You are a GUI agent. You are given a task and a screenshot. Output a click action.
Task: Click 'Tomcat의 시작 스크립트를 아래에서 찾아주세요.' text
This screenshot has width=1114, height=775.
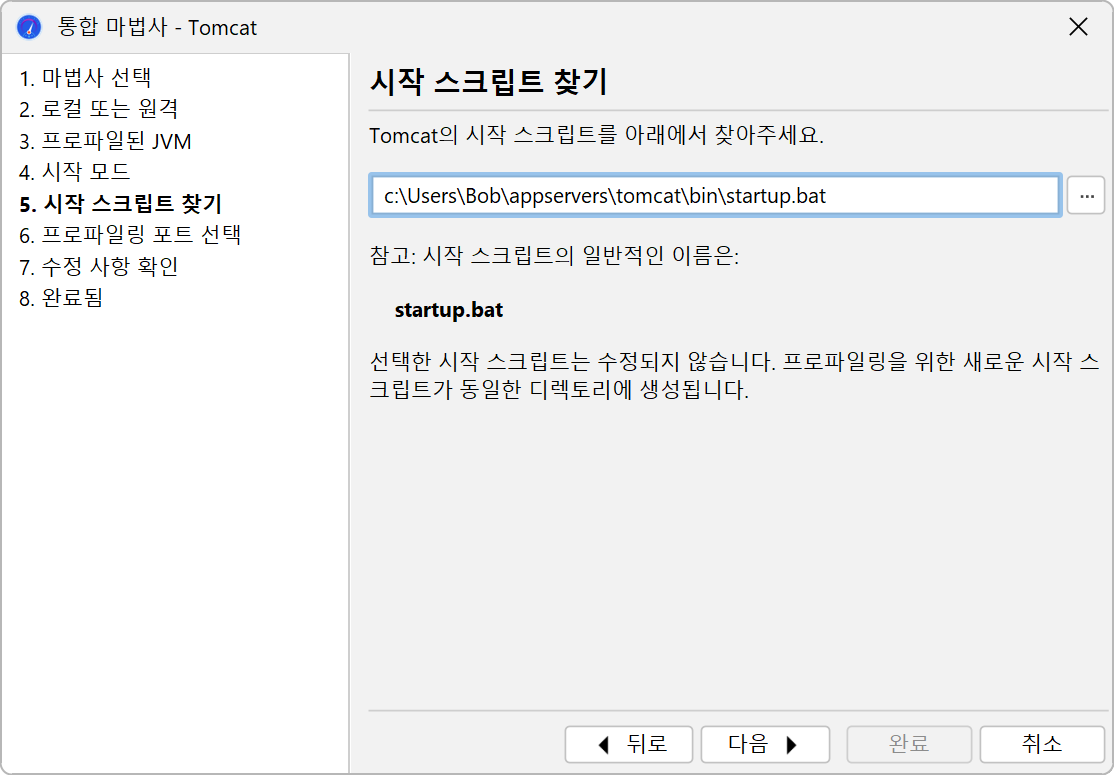(x=597, y=135)
